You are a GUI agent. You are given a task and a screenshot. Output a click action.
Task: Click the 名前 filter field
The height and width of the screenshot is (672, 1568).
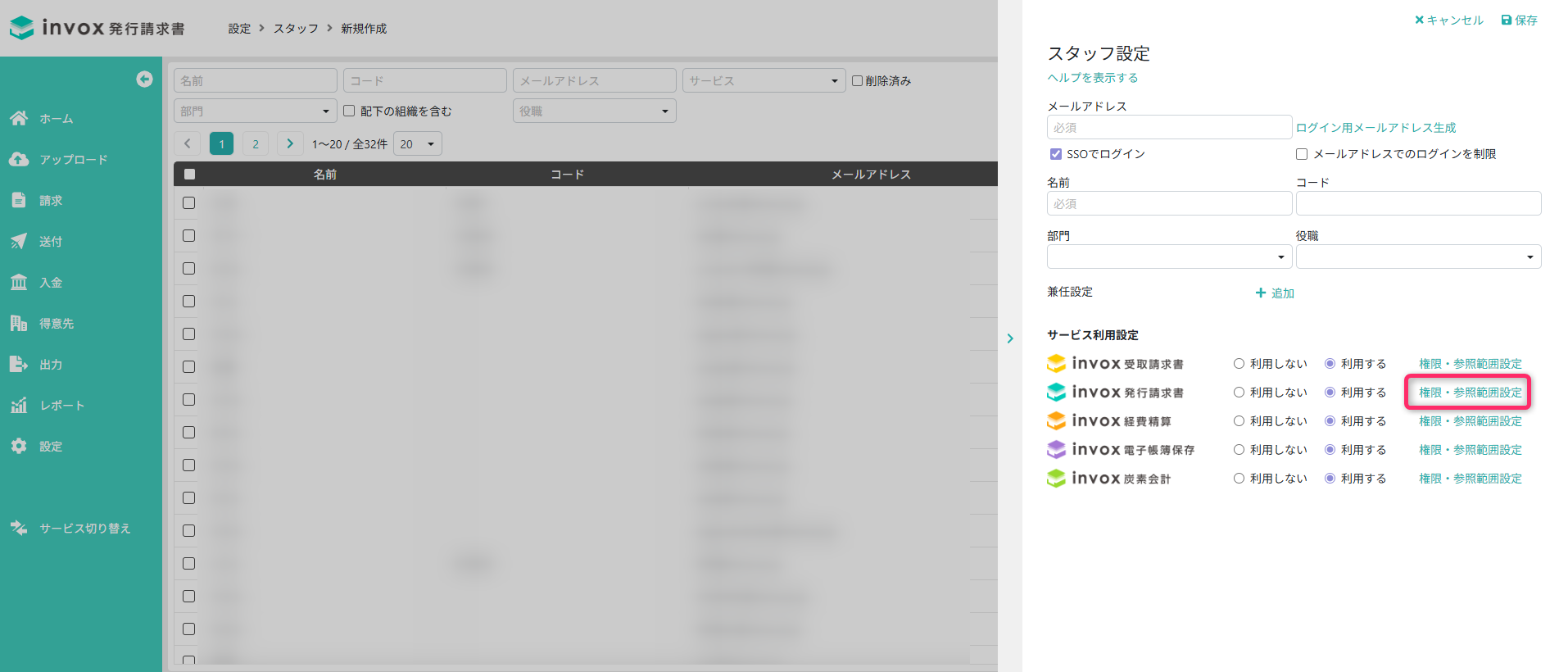tap(256, 80)
